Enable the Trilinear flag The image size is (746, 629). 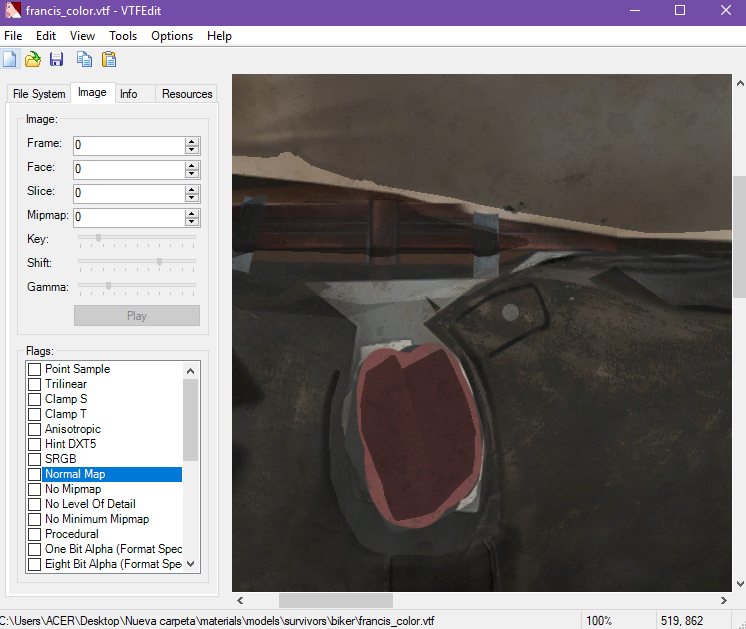pyautogui.click(x=34, y=384)
